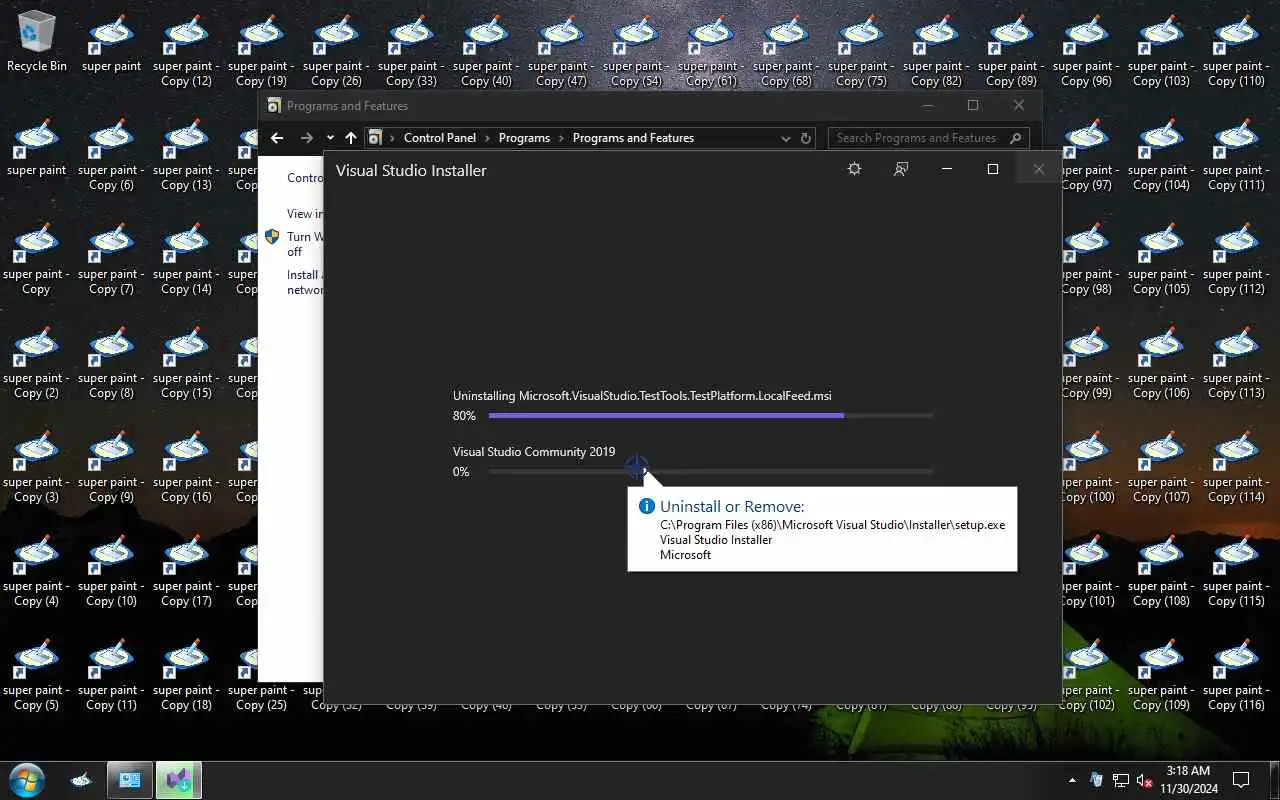
Task: Click the Control Panel breadcrumb
Action: pyautogui.click(x=440, y=138)
